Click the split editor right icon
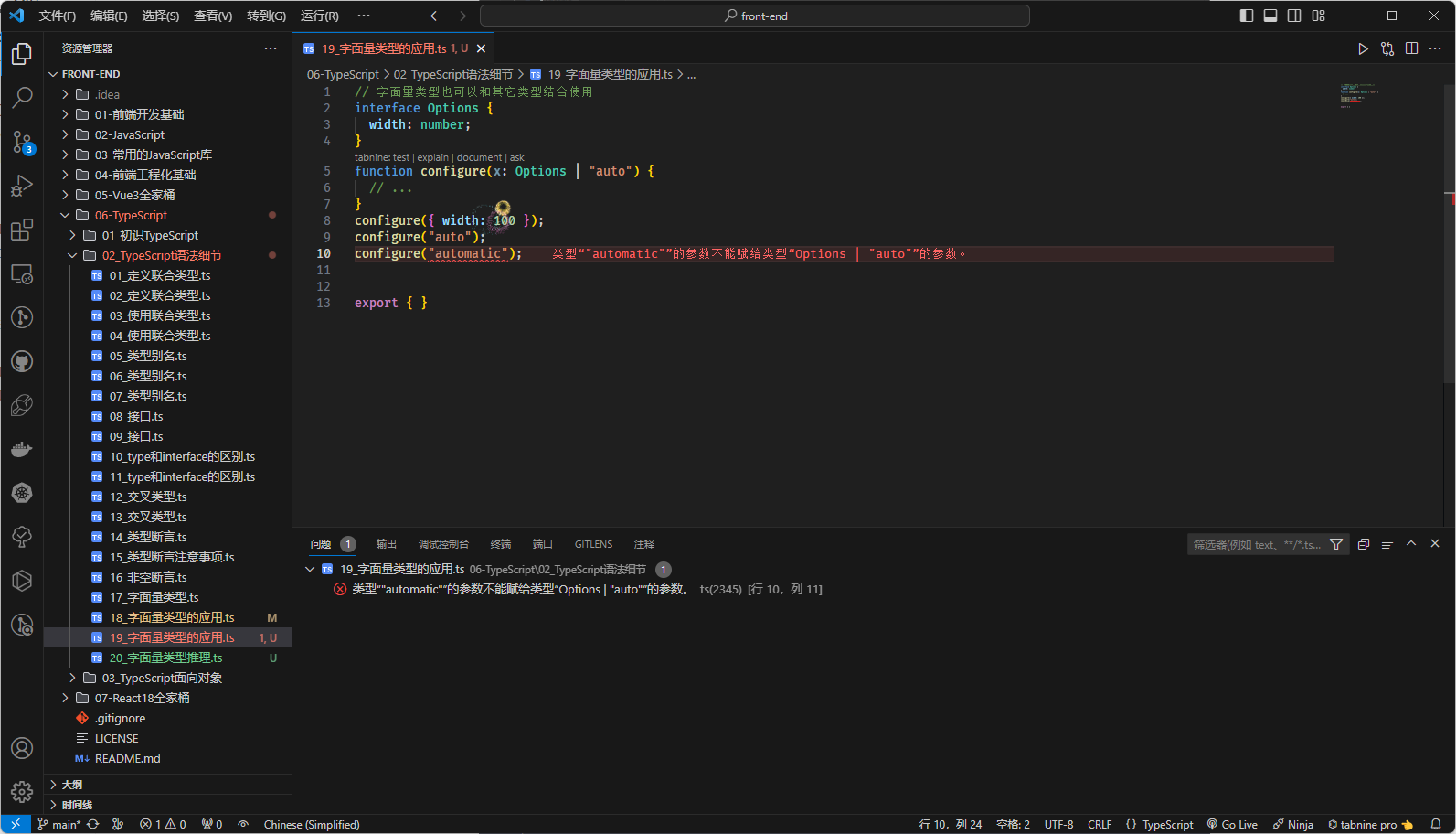The height and width of the screenshot is (834, 1456). pyautogui.click(x=1411, y=48)
